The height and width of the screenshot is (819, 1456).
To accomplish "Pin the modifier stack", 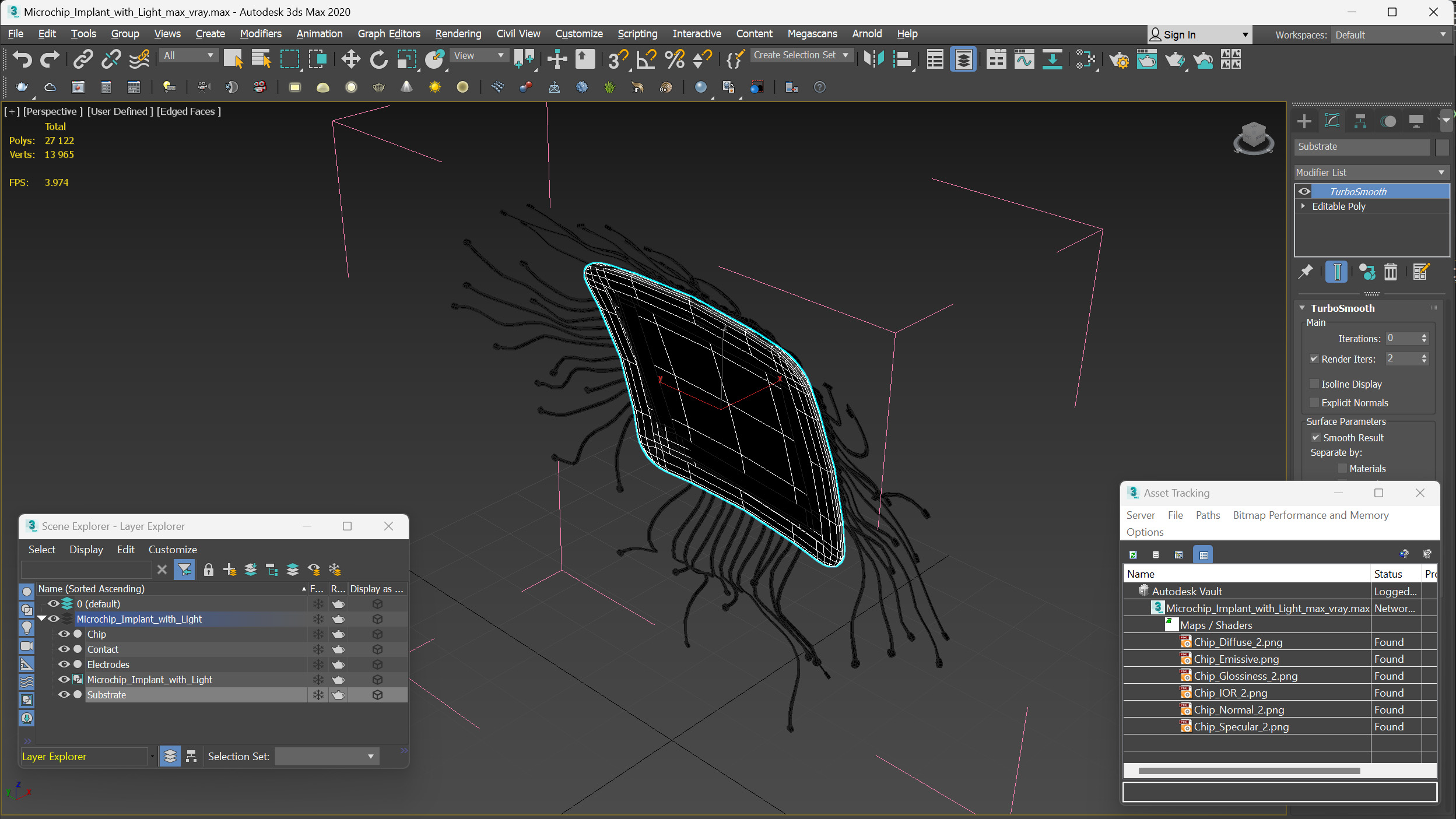I will pyautogui.click(x=1306, y=272).
